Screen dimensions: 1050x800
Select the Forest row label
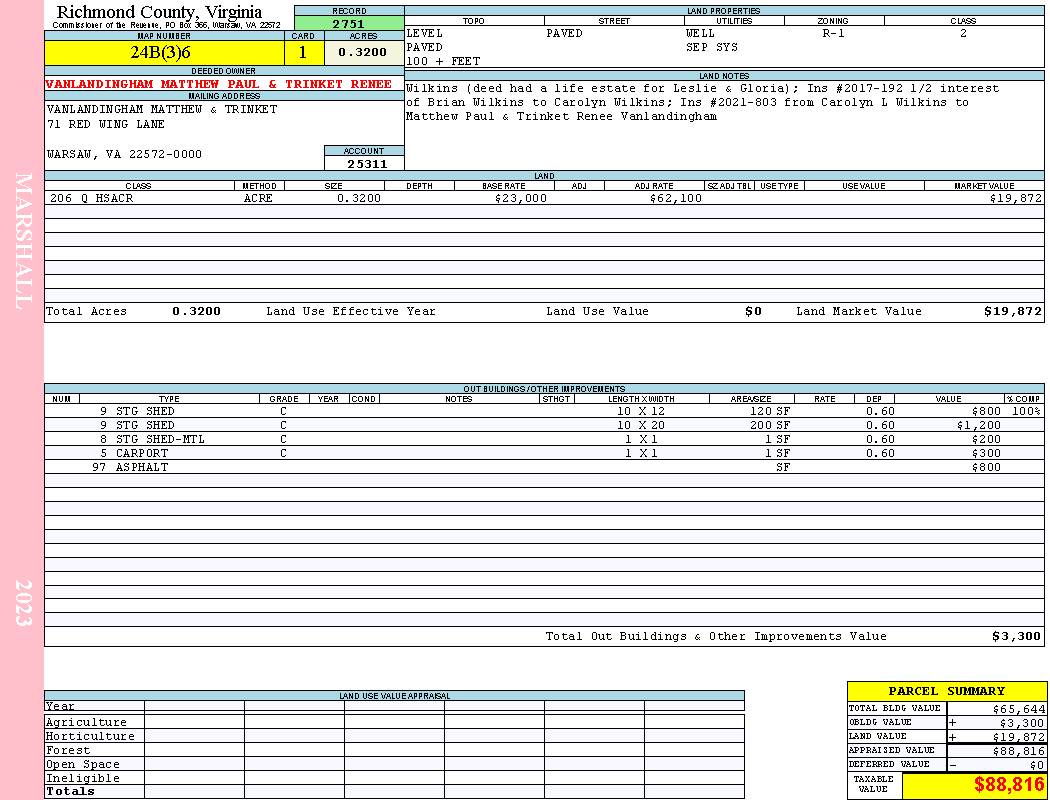pyautogui.click(x=68, y=750)
